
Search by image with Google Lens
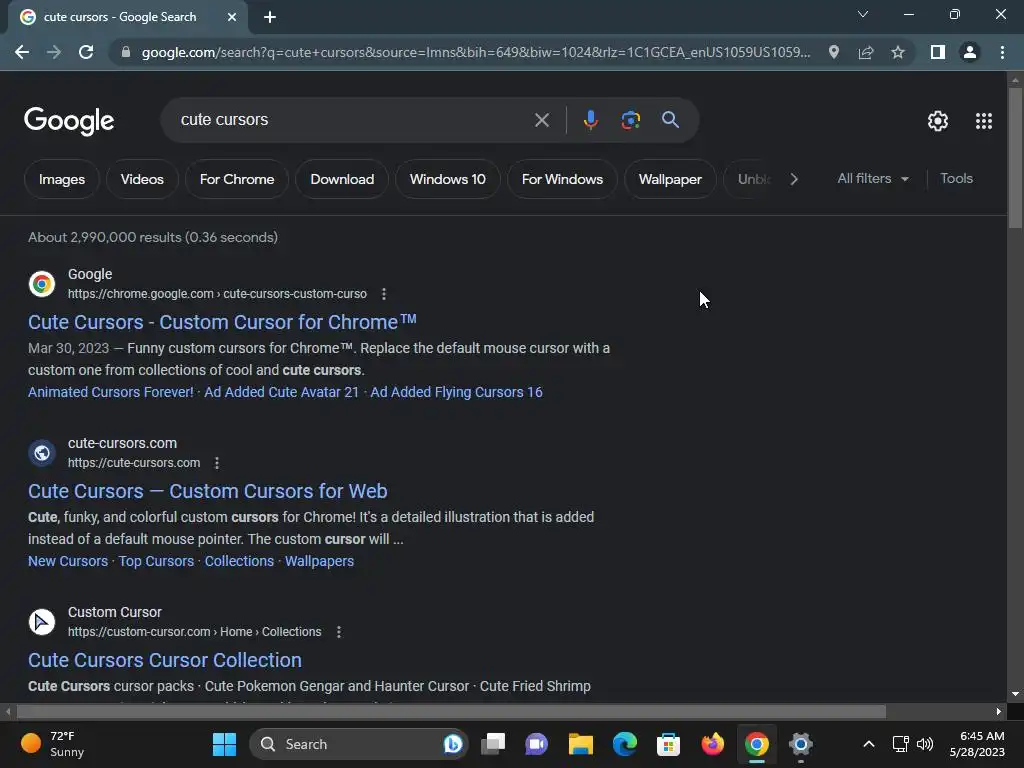[x=630, y=120]
